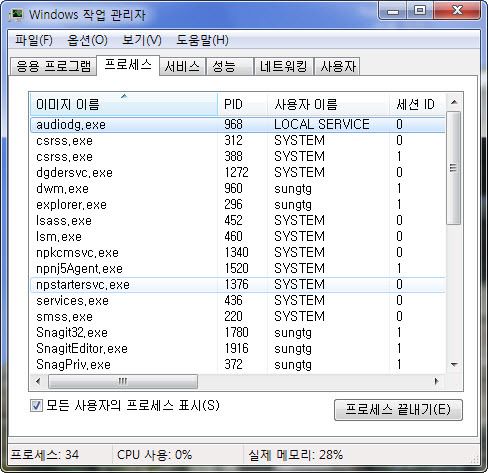Sort by 세션 ID column header

pos(417,105)
